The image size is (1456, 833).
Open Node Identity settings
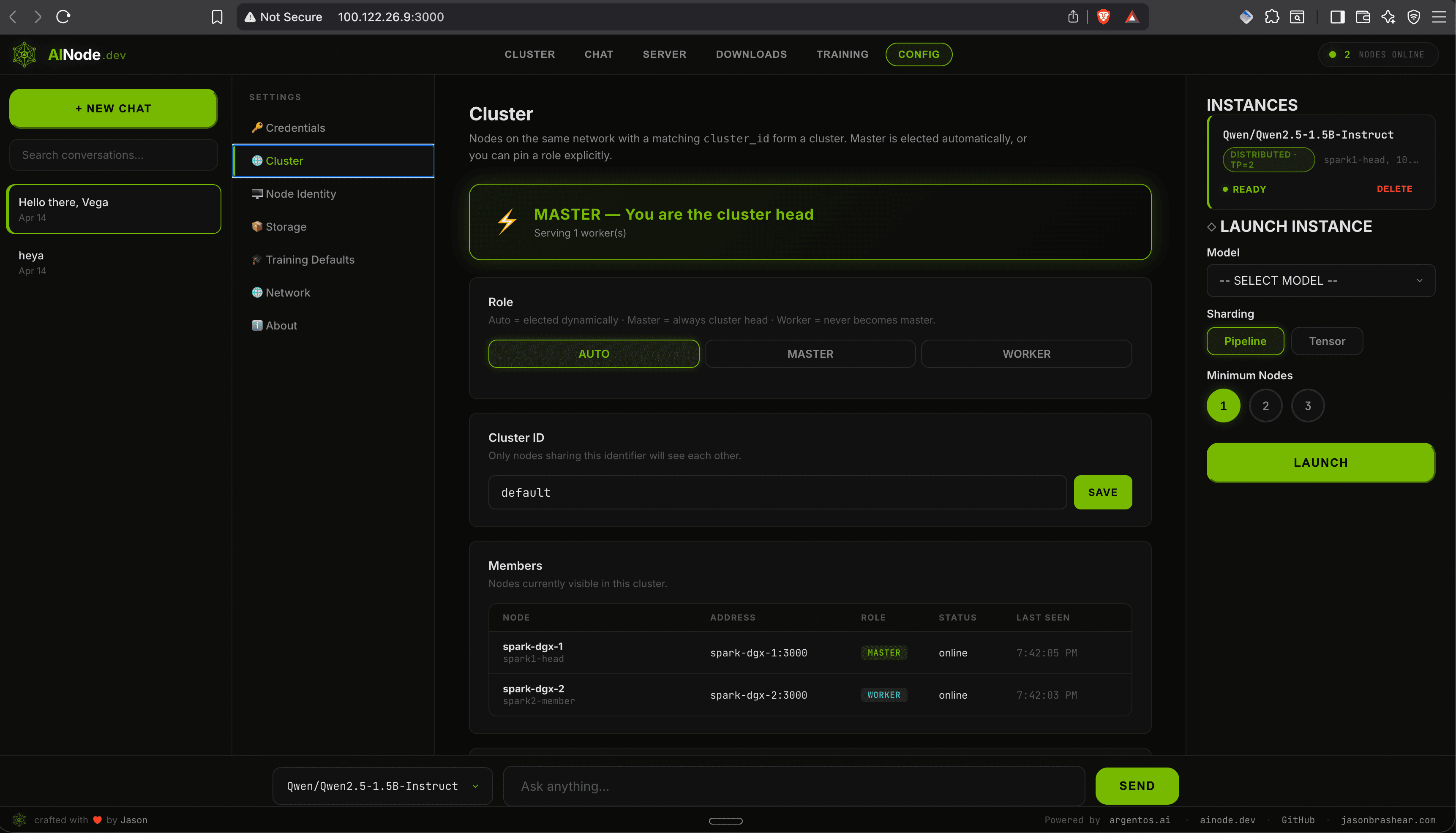click(333, 193)
